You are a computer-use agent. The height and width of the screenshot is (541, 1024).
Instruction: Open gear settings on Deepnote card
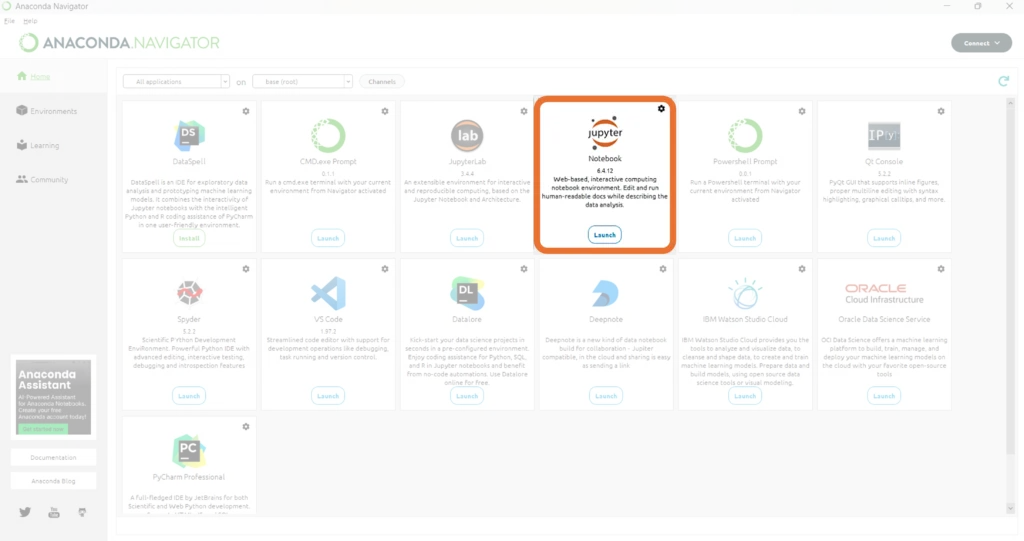(663, 269)
